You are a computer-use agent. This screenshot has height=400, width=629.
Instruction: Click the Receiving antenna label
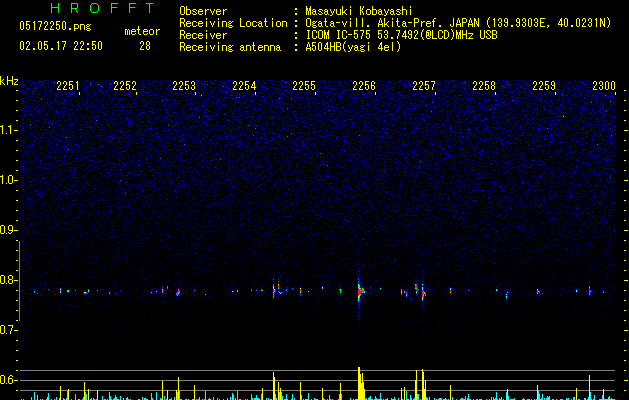coord(230,47)
